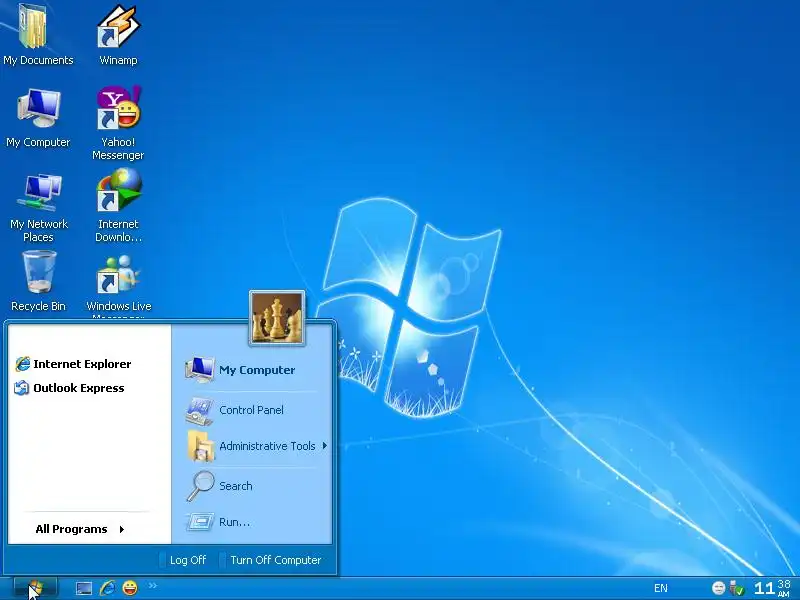Expand the All Programs submenu
This screenshot has height=600, width=800.
click(x=80, y=529)
